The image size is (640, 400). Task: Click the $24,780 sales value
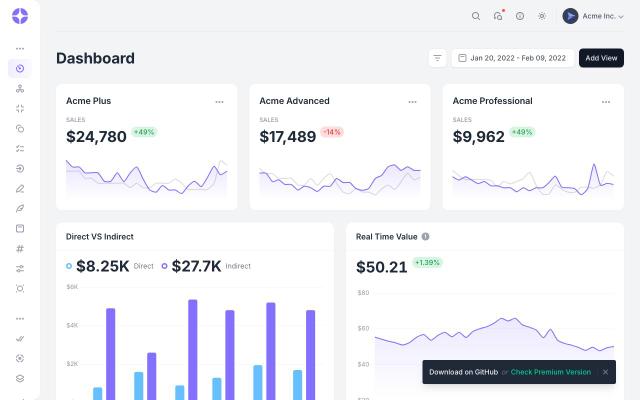point(96,137)
